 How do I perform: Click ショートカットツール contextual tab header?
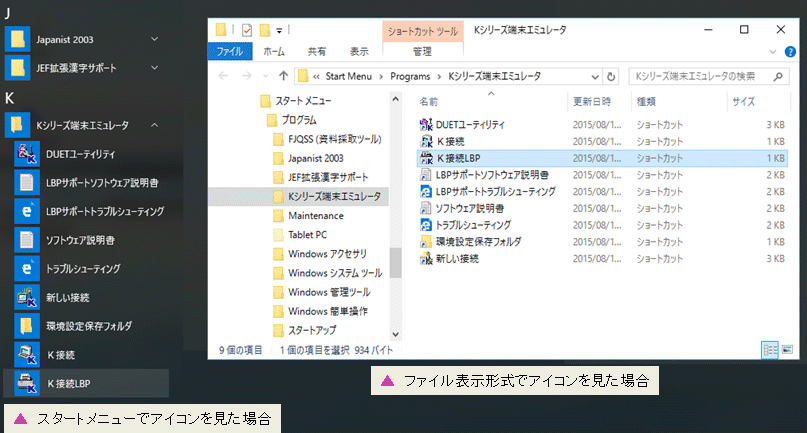(x=423, y=31)
